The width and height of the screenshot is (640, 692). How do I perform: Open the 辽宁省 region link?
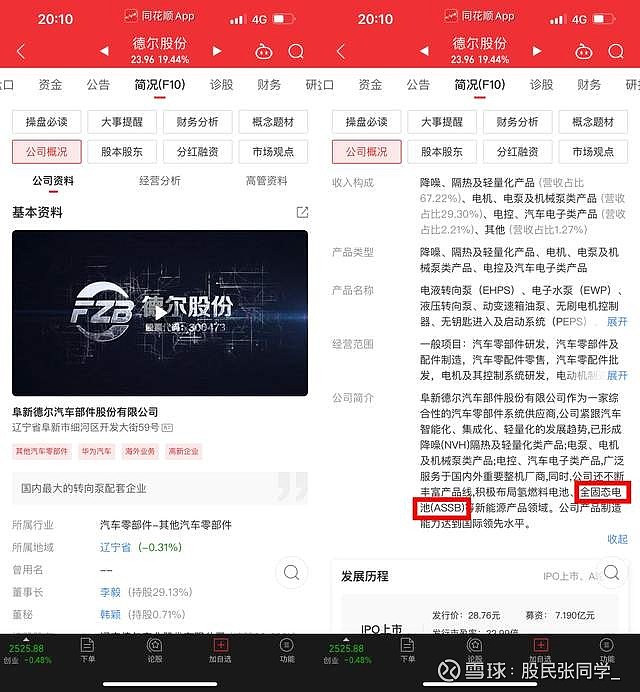pyautogui.click(x=115, y=547)
